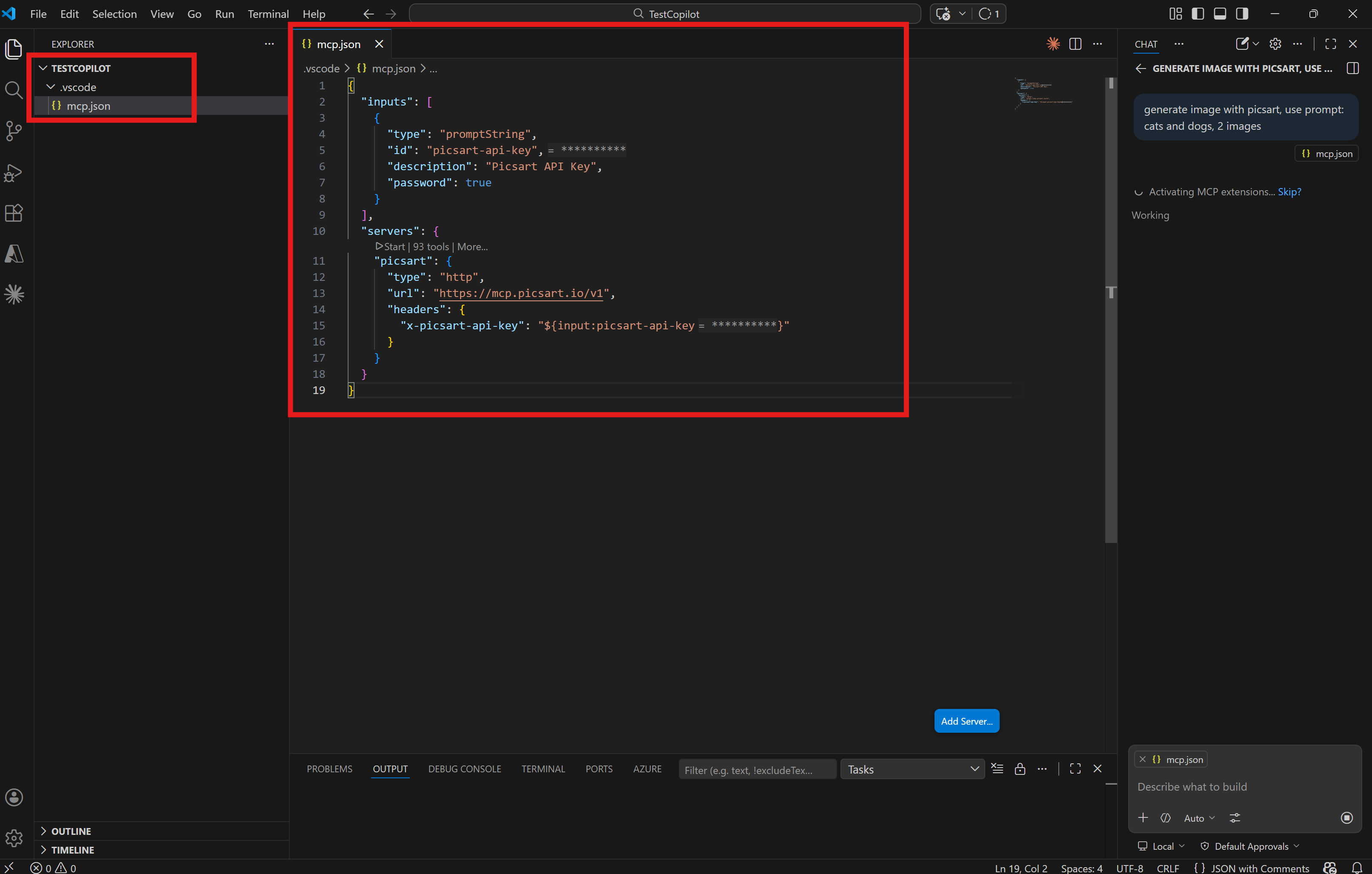
Task: Switch to the DEBUG CONSOLE tab
Action: 464,769
